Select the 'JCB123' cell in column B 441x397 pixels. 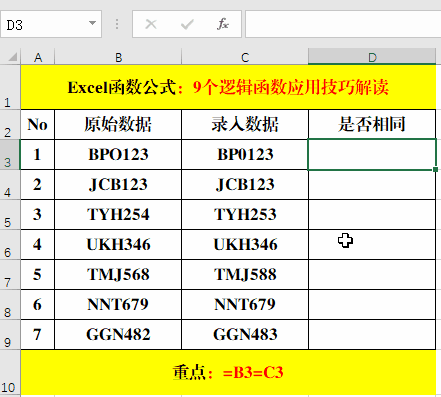[118, 184]
